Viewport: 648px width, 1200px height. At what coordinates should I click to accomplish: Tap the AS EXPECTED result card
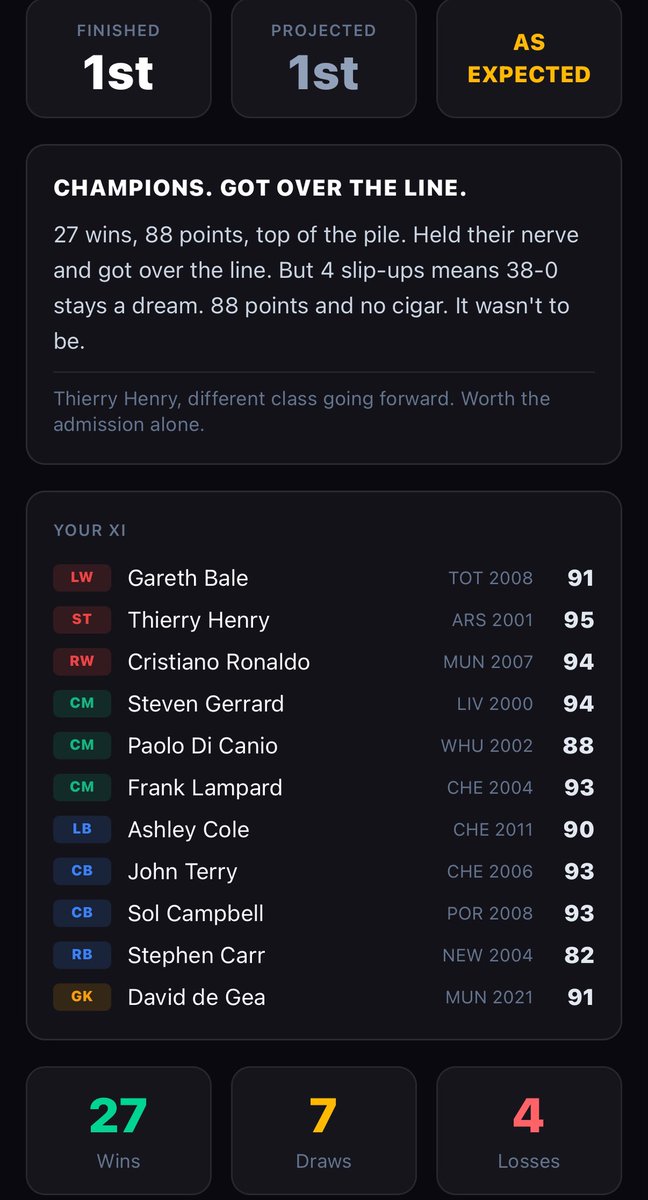529,58
